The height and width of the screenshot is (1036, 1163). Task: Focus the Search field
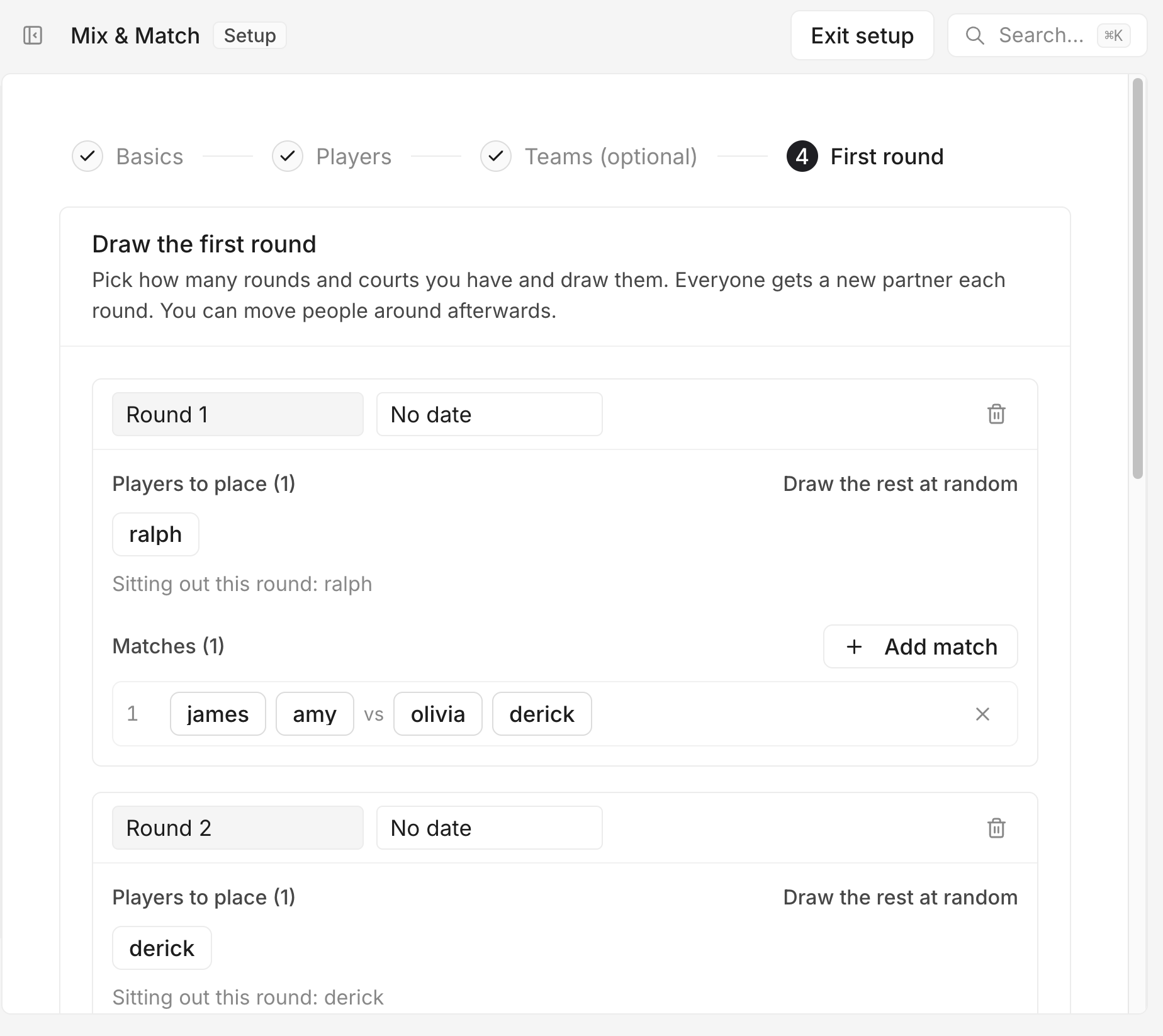[1047, 36]
